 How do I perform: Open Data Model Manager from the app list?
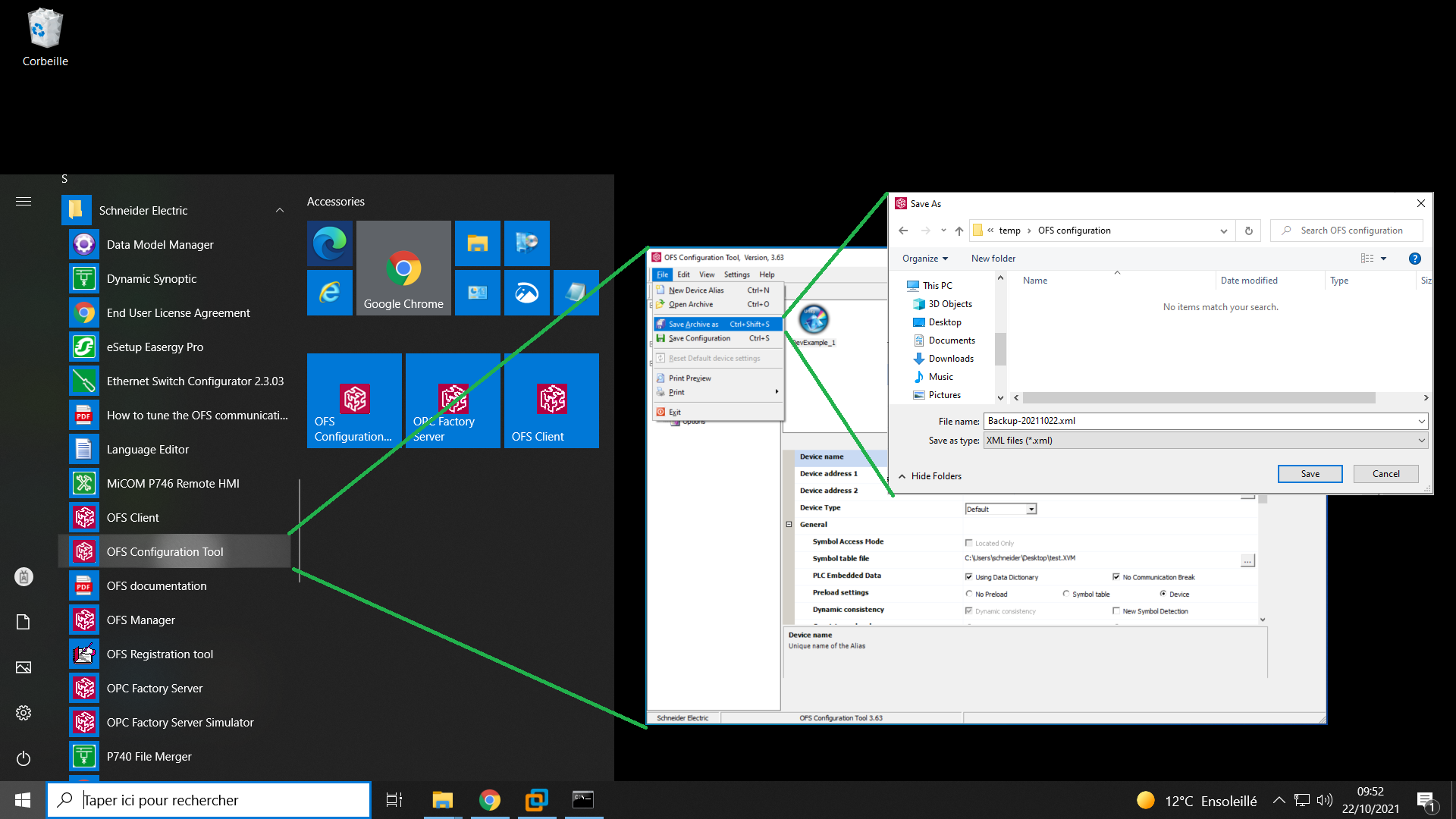pos(174,244)
